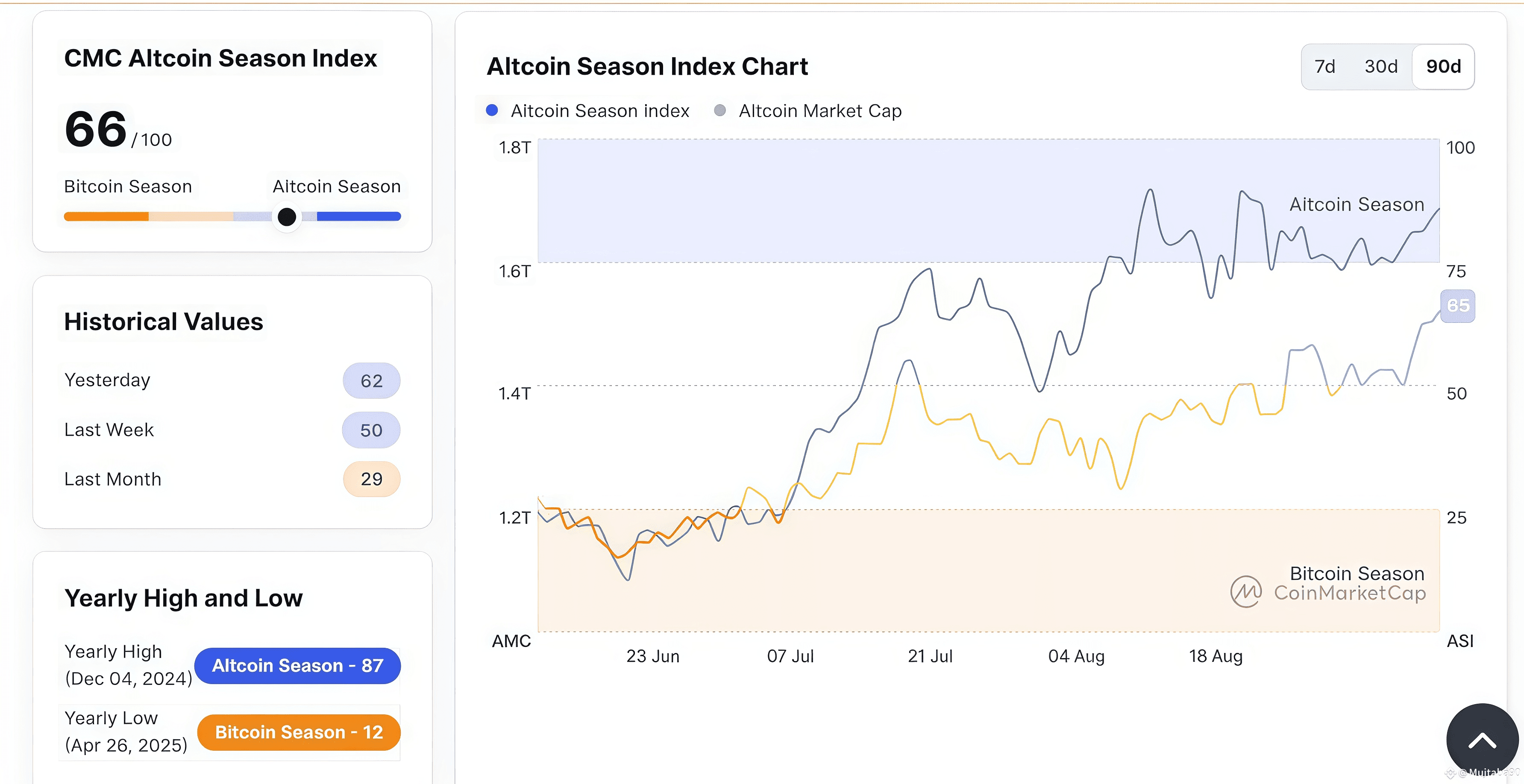Click the Last Week value badge 50
This screenshot has width=1524, height=784.
[x=372, y=430]
